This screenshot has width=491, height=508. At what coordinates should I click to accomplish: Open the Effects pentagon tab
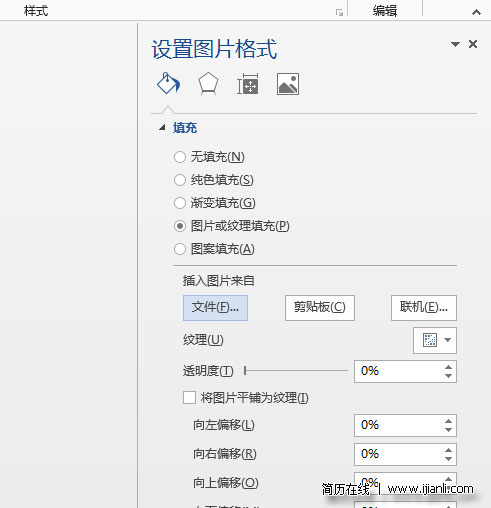[x=208, y=84]
